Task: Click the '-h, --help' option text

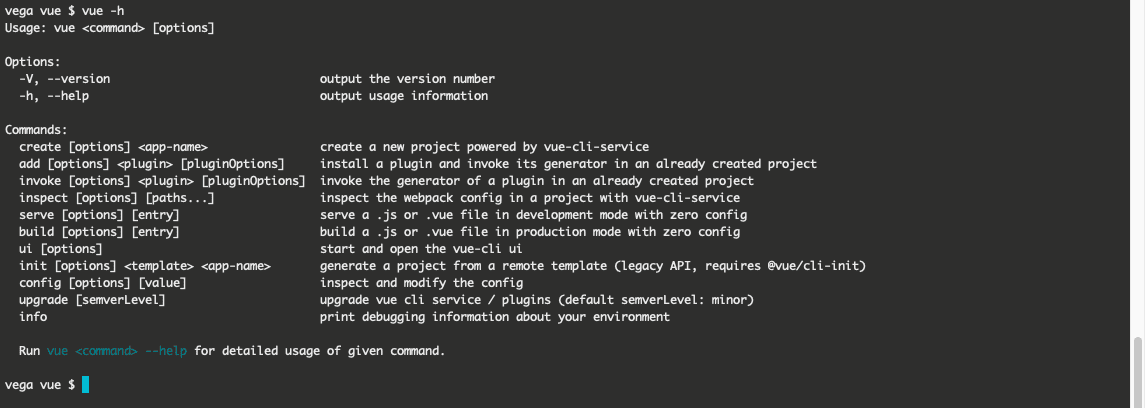Action: point(55,96)
